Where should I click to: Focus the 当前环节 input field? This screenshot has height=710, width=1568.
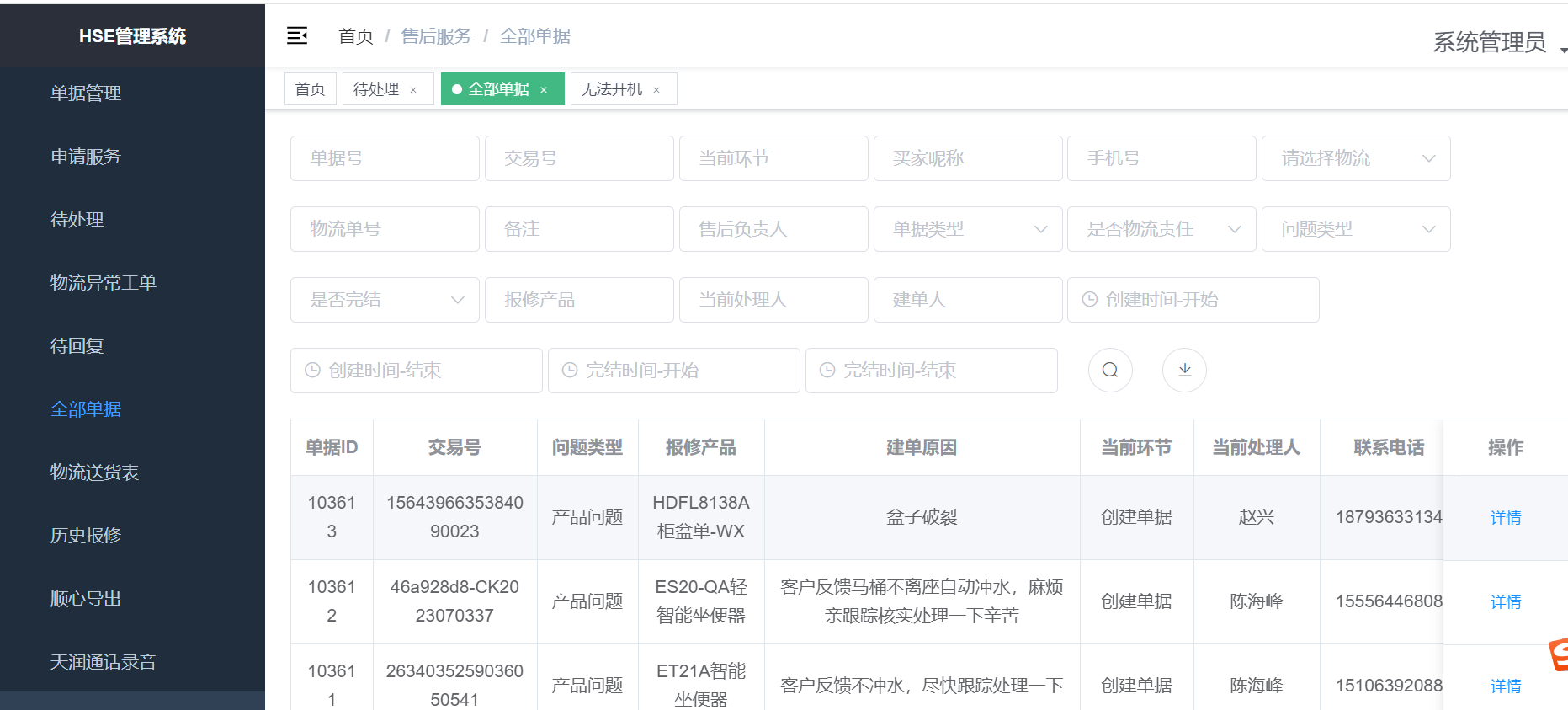pos(773,158)
